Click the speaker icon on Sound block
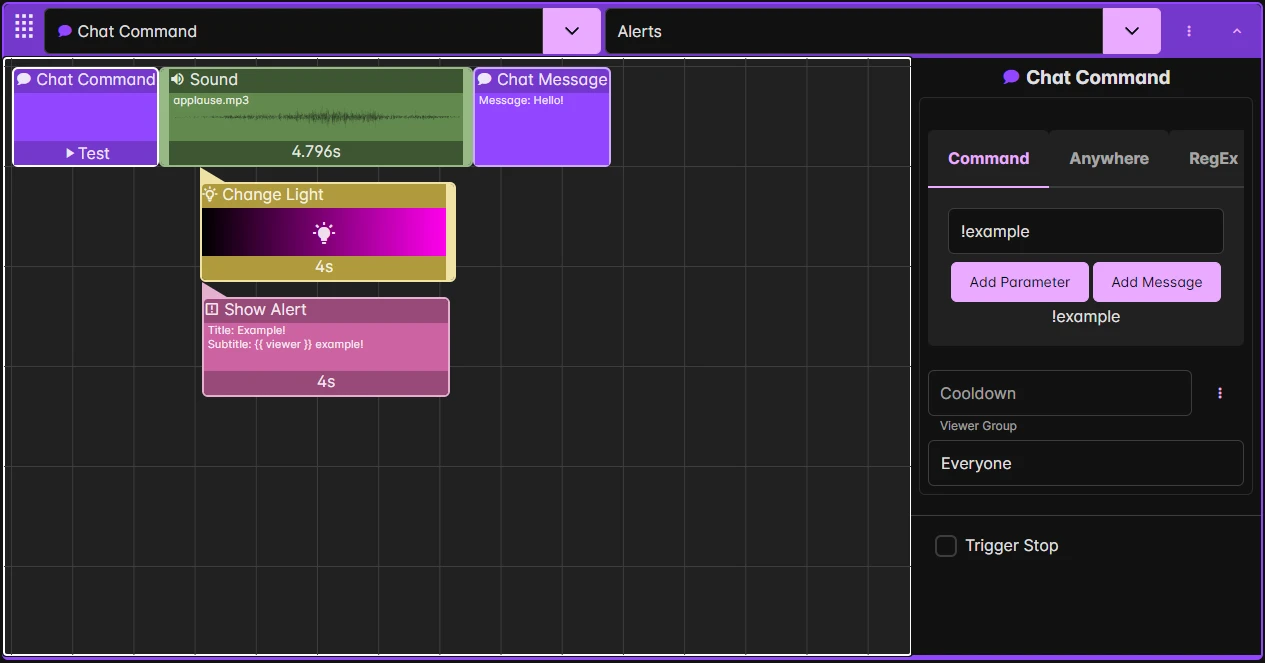This screenshot has height=663, width=1265. (x=178, y=79)
